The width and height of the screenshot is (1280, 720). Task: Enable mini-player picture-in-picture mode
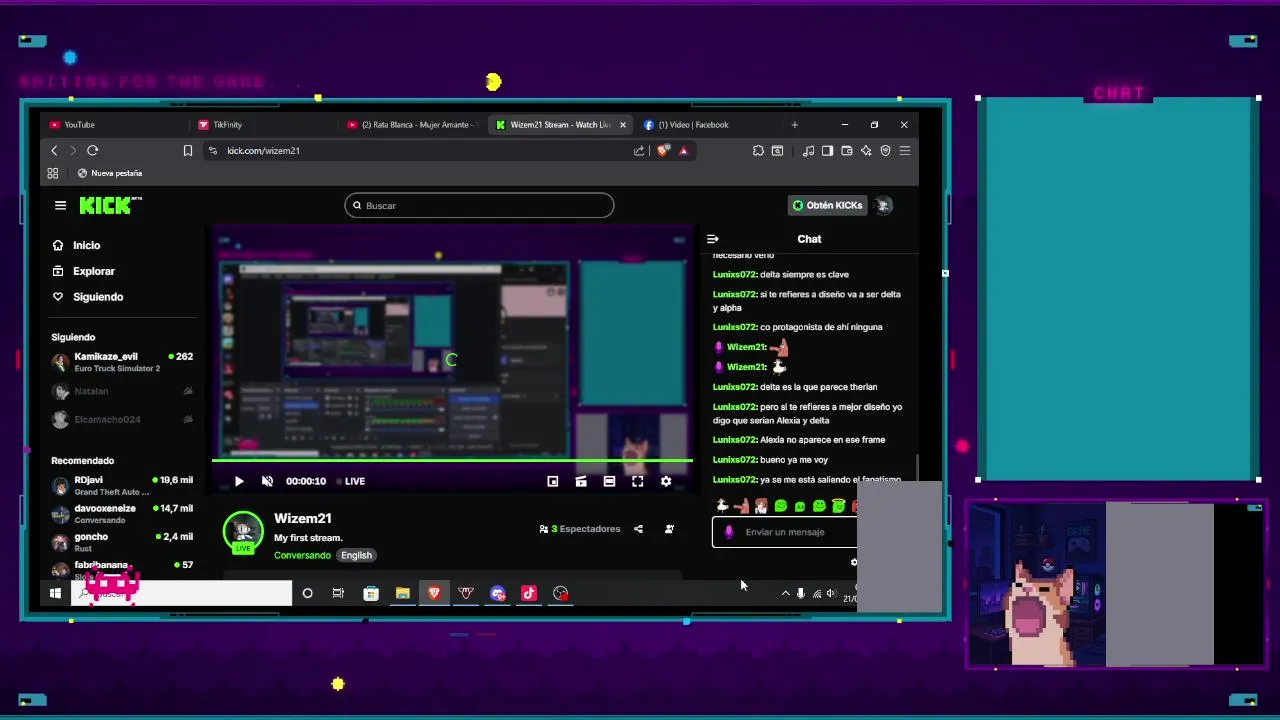click(553, 481)
